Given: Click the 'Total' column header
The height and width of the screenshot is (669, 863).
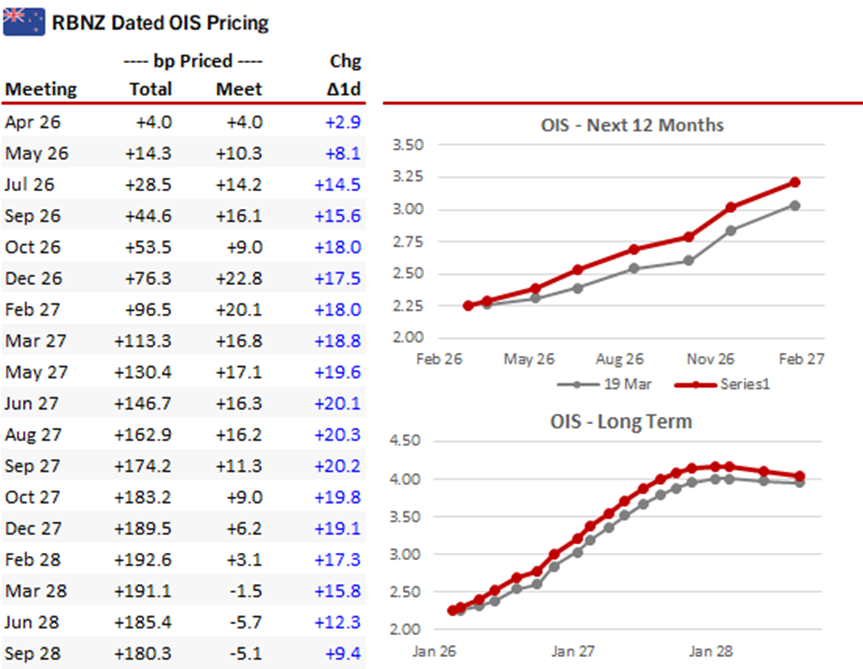Looking at the screenshot, I should coord(151,89).
